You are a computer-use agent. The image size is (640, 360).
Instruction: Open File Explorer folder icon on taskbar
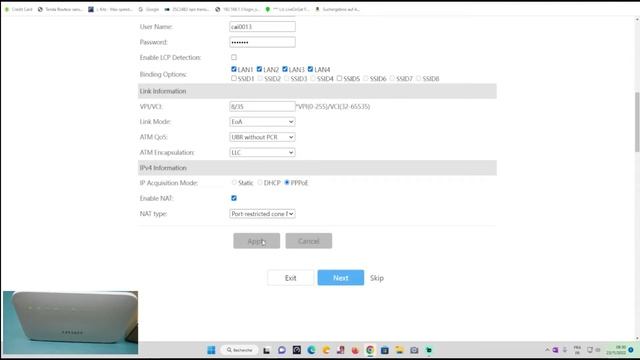(399, 350)
